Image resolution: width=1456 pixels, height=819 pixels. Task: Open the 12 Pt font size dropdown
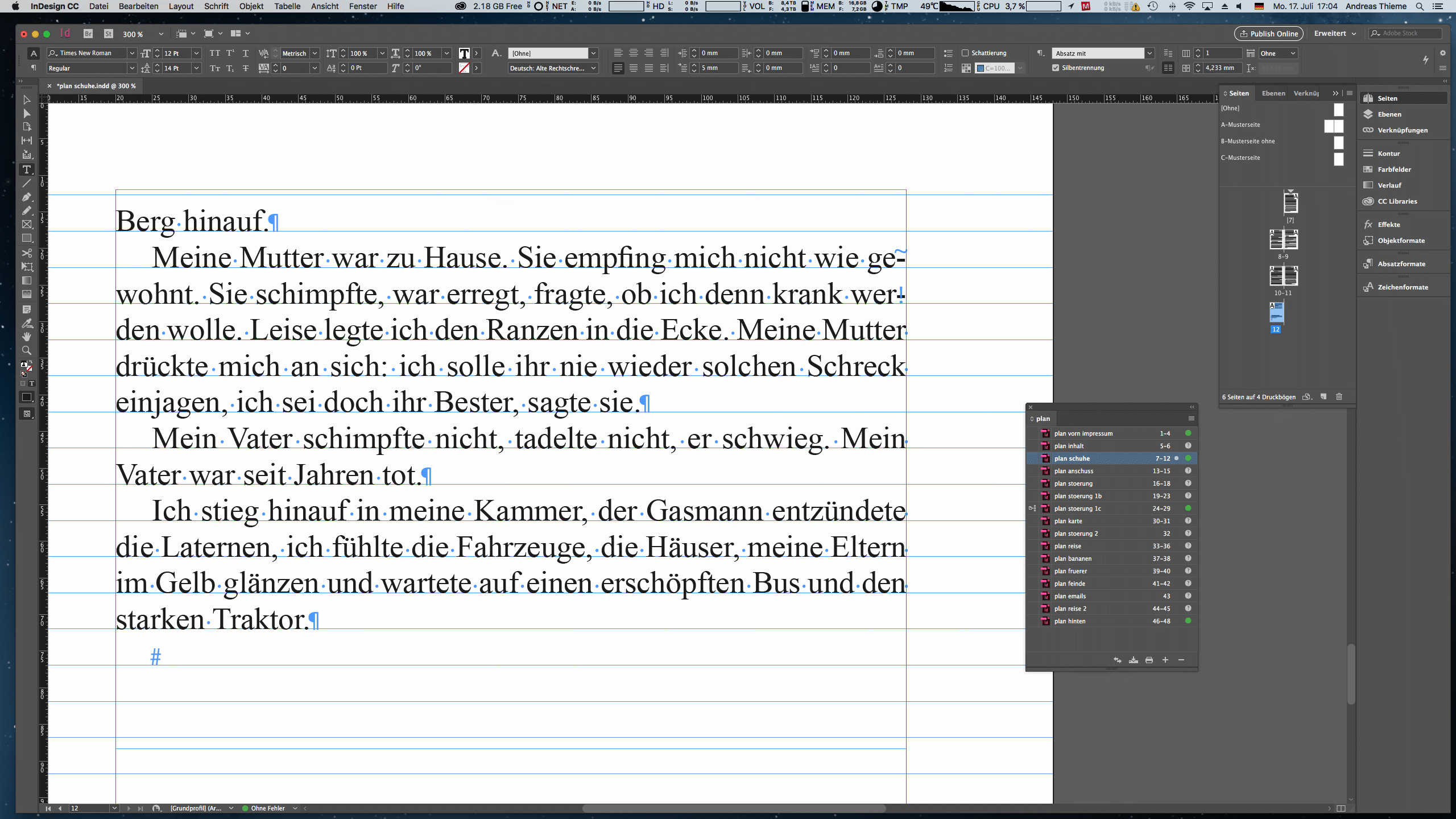click(x=196, y=53)
